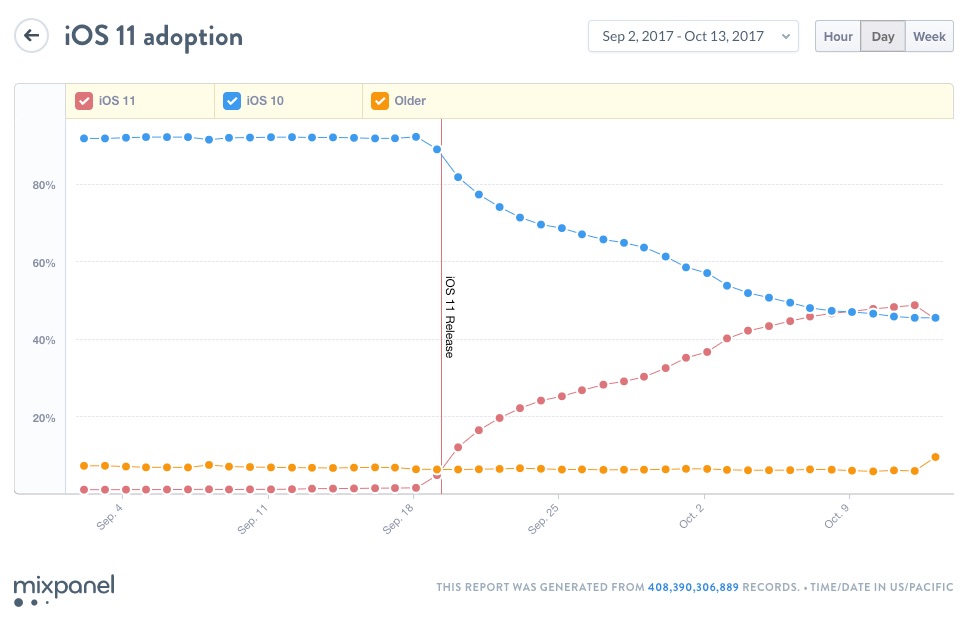Toggle the iOS 10 series checkbox

[232, 100]
